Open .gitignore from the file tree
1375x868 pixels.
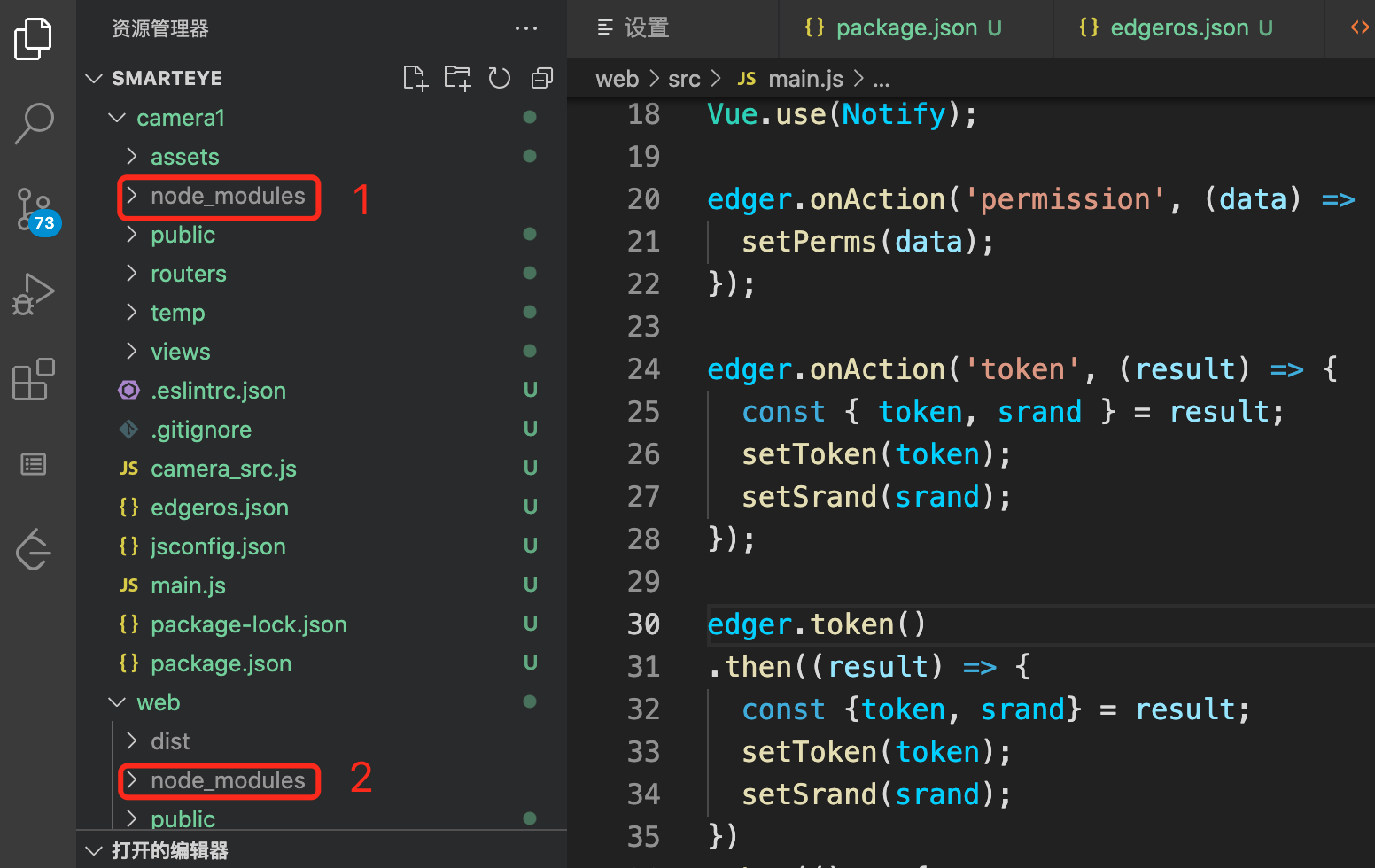pyautogui.click(x=201, y=430)
